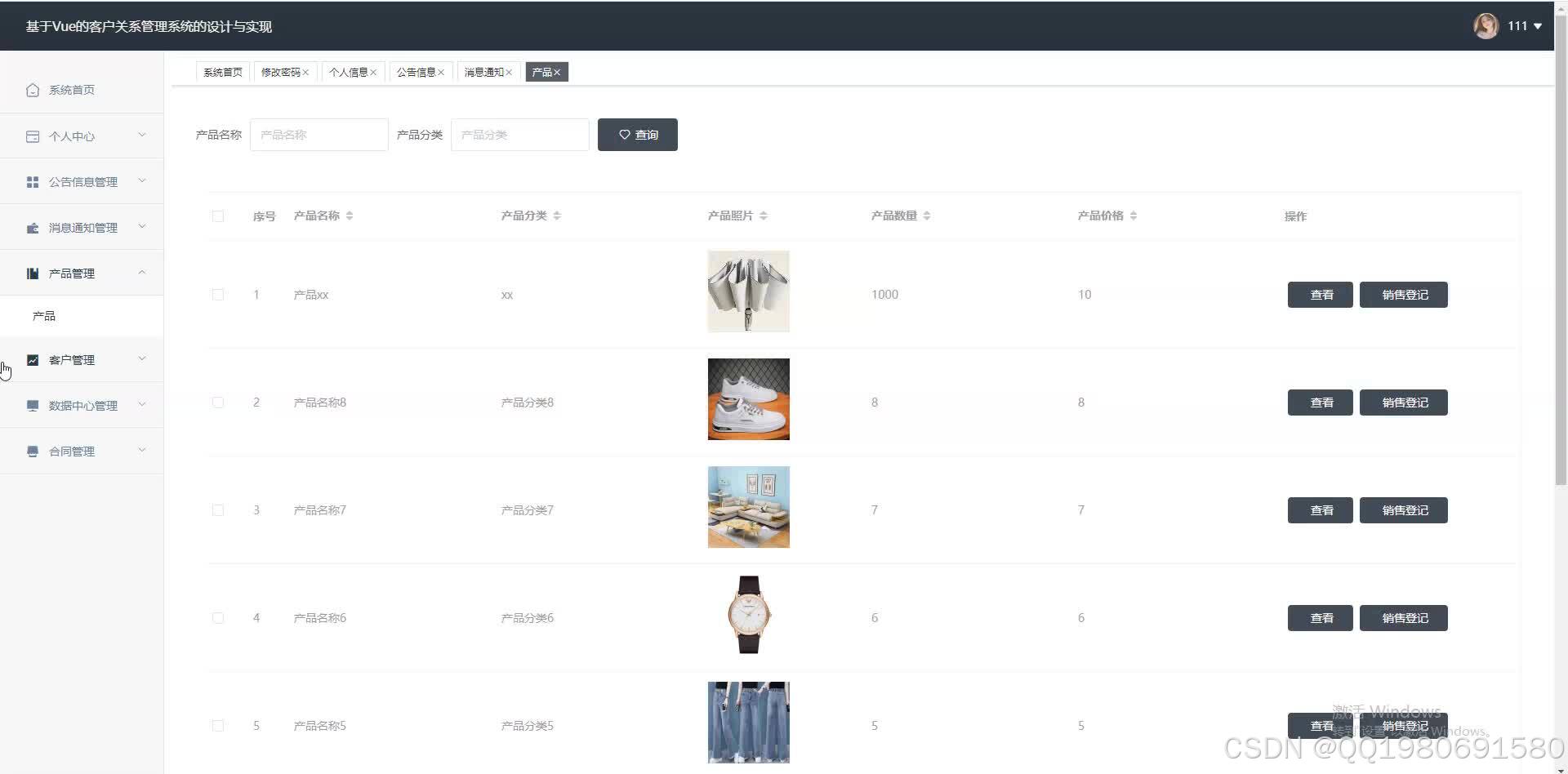The image size is (1568, 774).
Task: Check the row checkbox for 产品名称5
Action: tap(218, 726)
